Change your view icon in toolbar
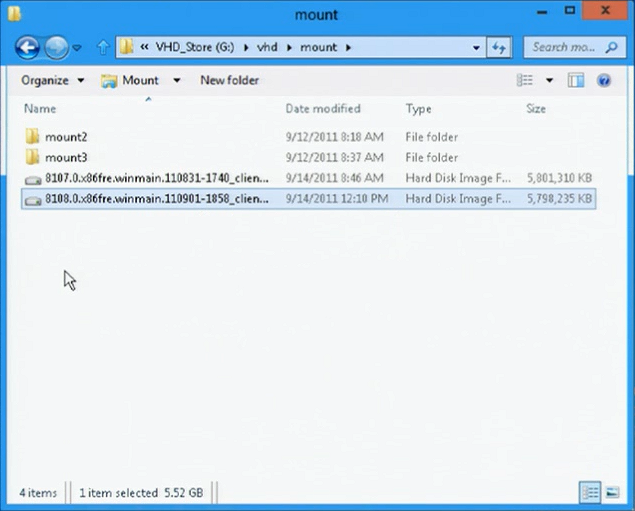The height and width of the screenshot is (511, 635). click(525, 80)
